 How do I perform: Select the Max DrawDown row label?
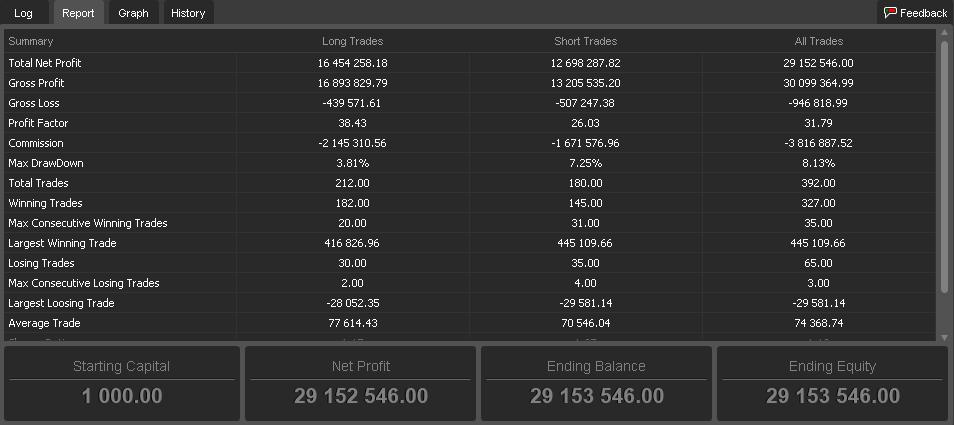coord(46,163)
